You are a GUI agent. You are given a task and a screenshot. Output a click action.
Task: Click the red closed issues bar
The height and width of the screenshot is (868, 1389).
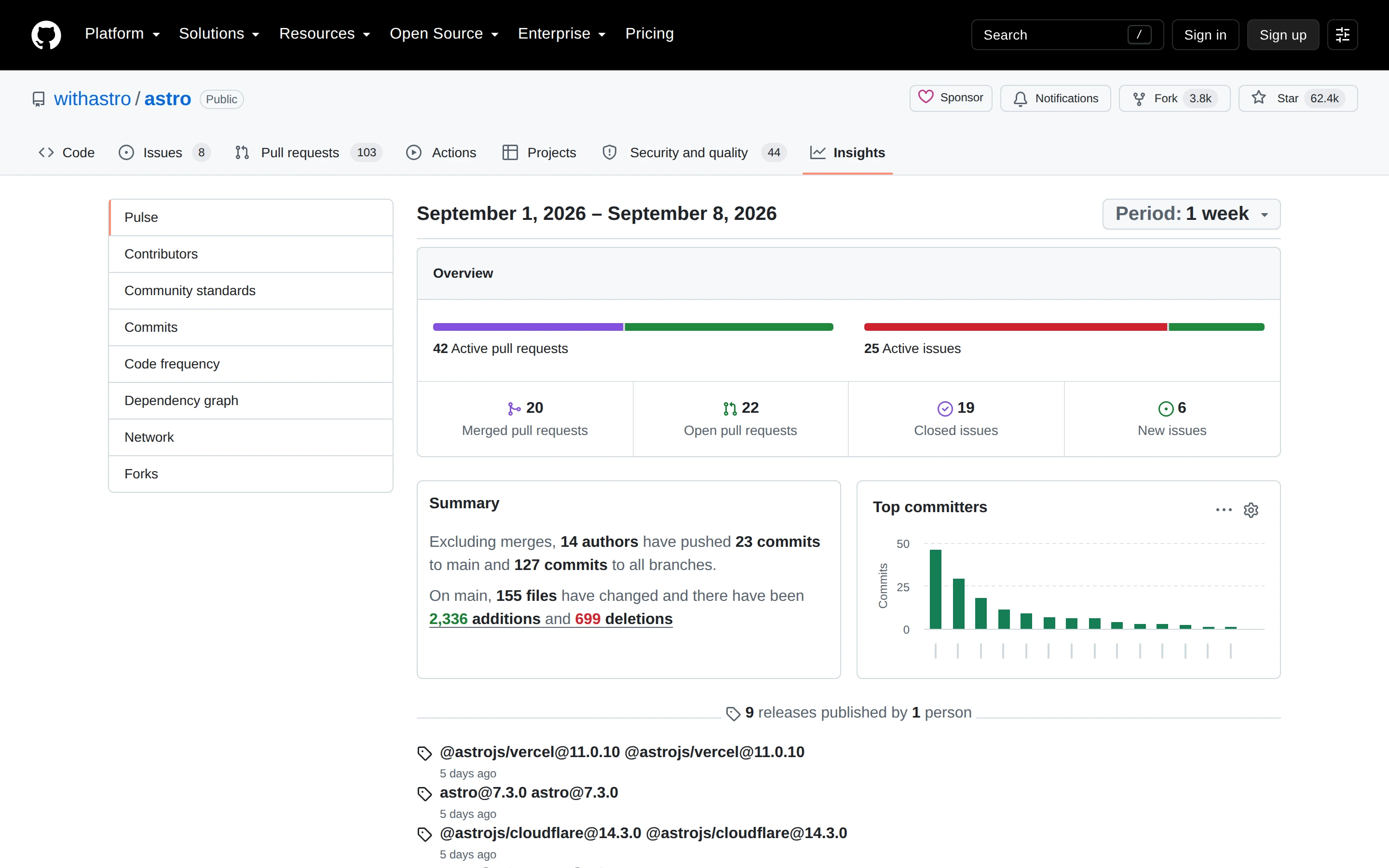[1015, 327]
